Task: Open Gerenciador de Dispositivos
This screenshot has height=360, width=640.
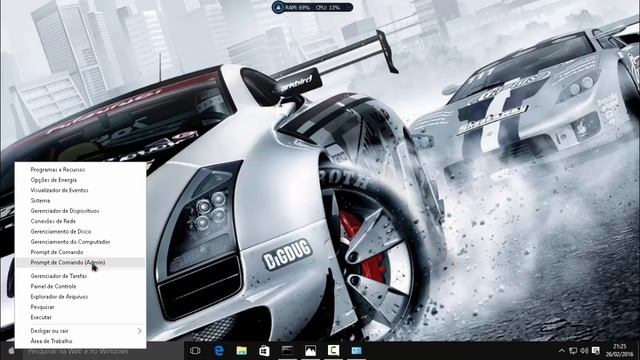Action: 80,211
